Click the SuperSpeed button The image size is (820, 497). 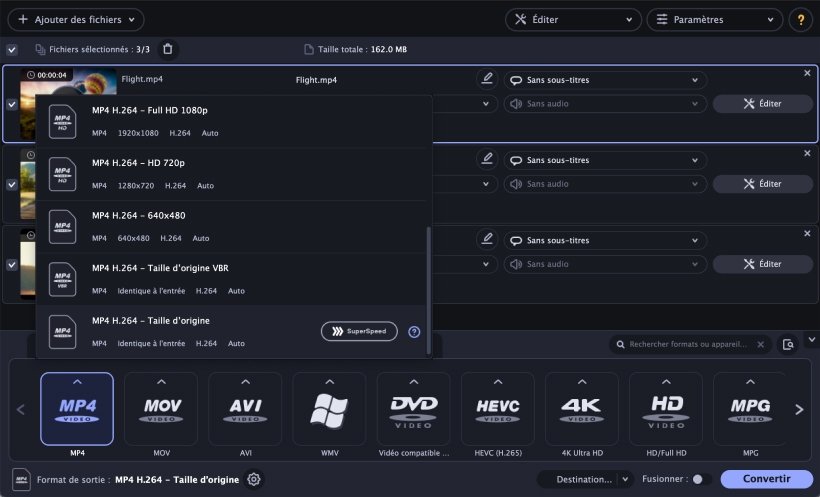click(x=359, y=331)
